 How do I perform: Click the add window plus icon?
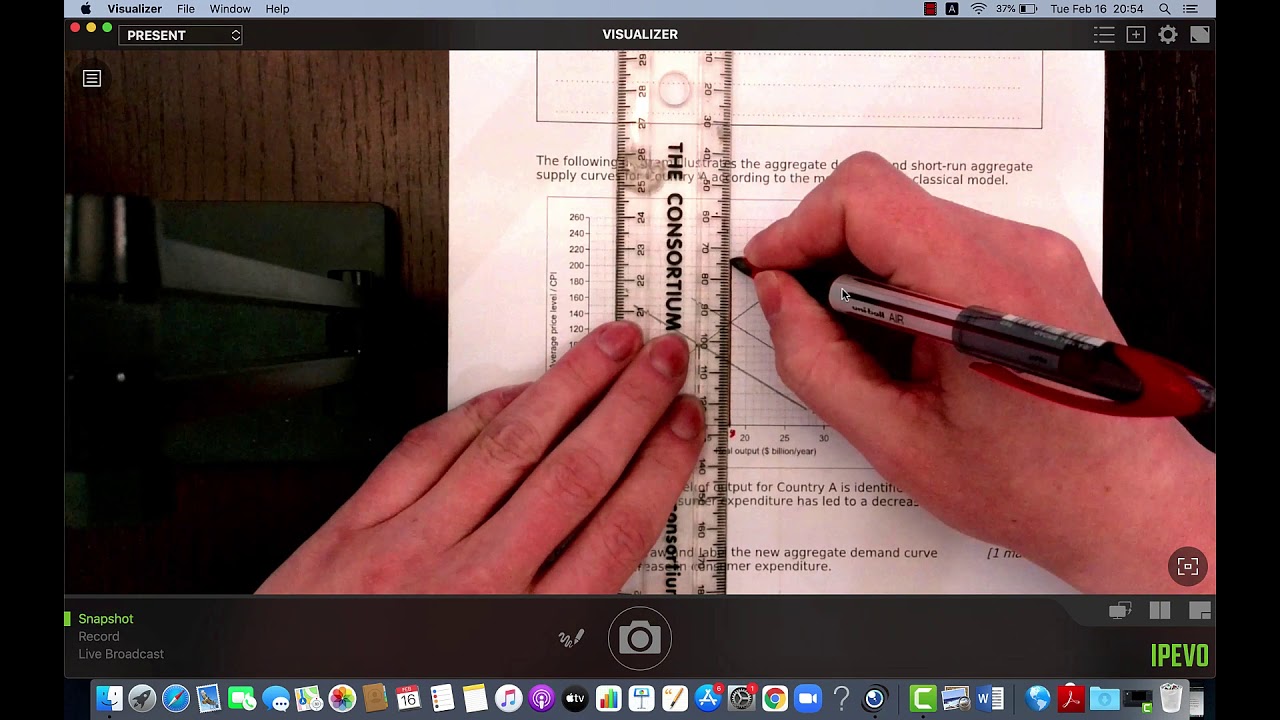tap(1136, 35)
